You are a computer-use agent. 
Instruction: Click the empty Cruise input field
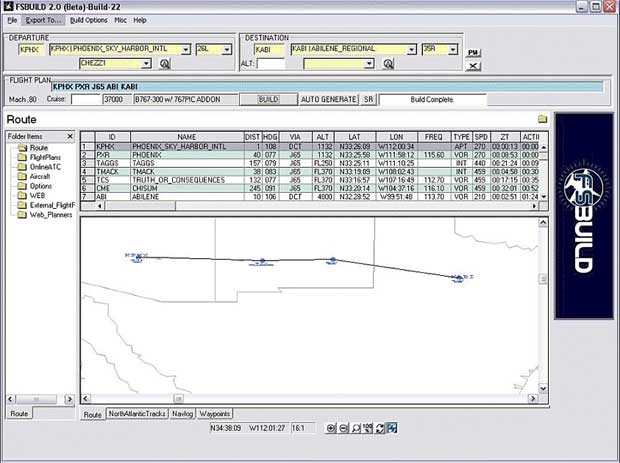point(85,100)
